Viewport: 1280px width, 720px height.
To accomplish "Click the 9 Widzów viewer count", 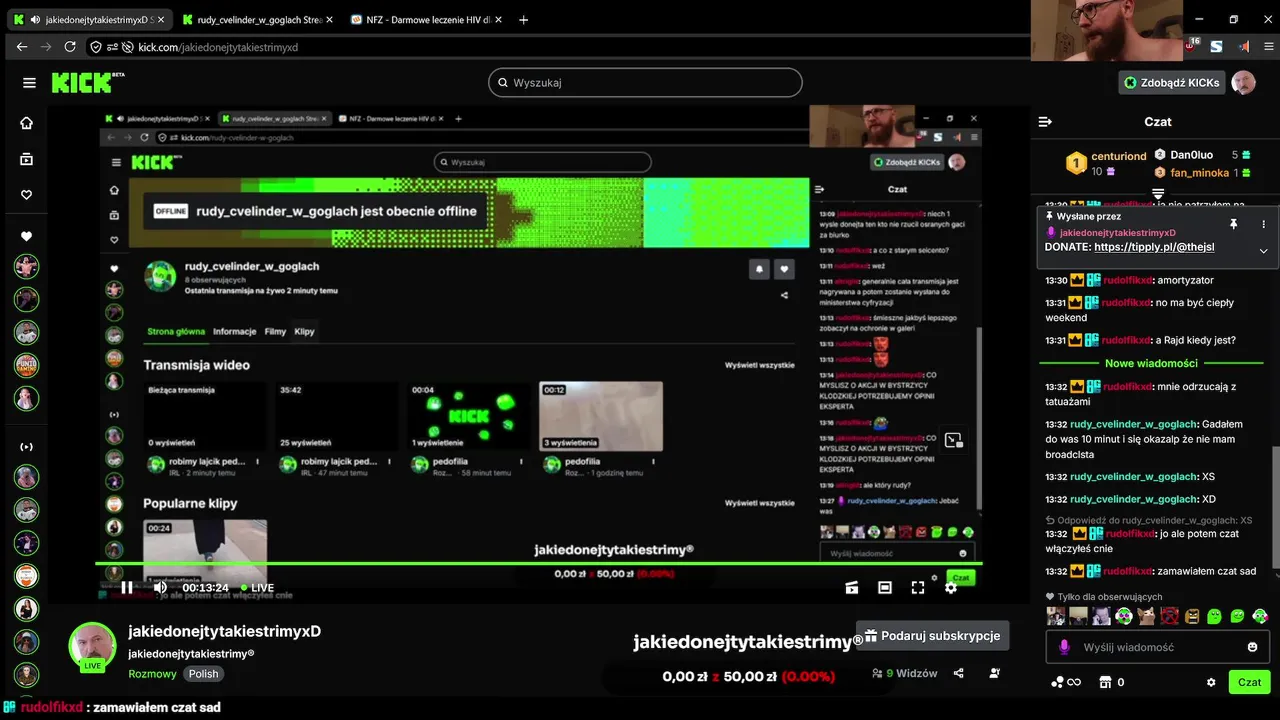I will pos(905,674).
